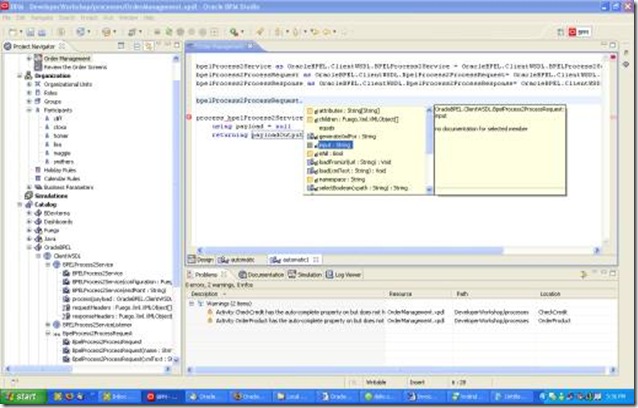
Task: Open the Navigate menu
Action: click(x=42, y=18)
